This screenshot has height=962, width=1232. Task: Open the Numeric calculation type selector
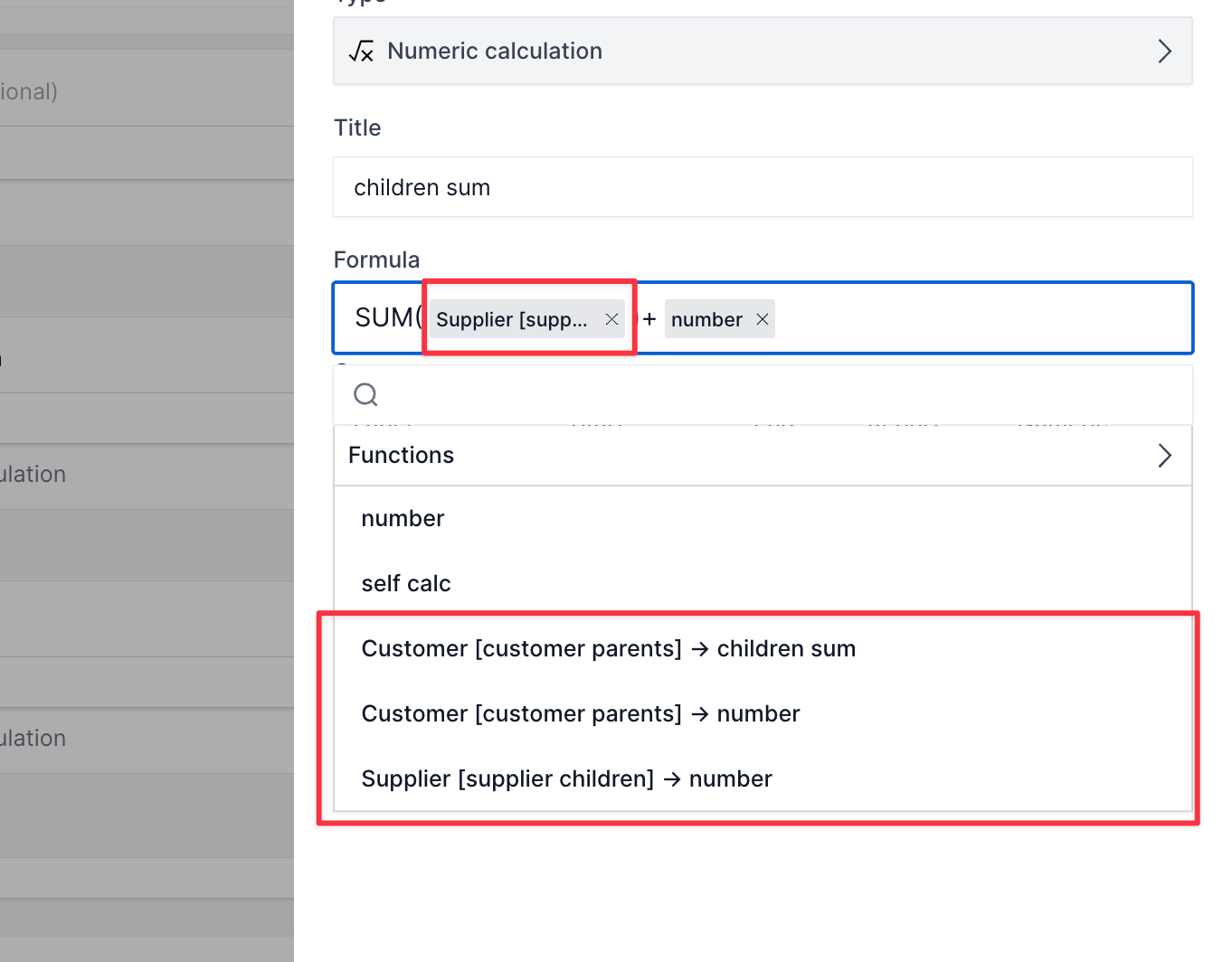(762, 52)
